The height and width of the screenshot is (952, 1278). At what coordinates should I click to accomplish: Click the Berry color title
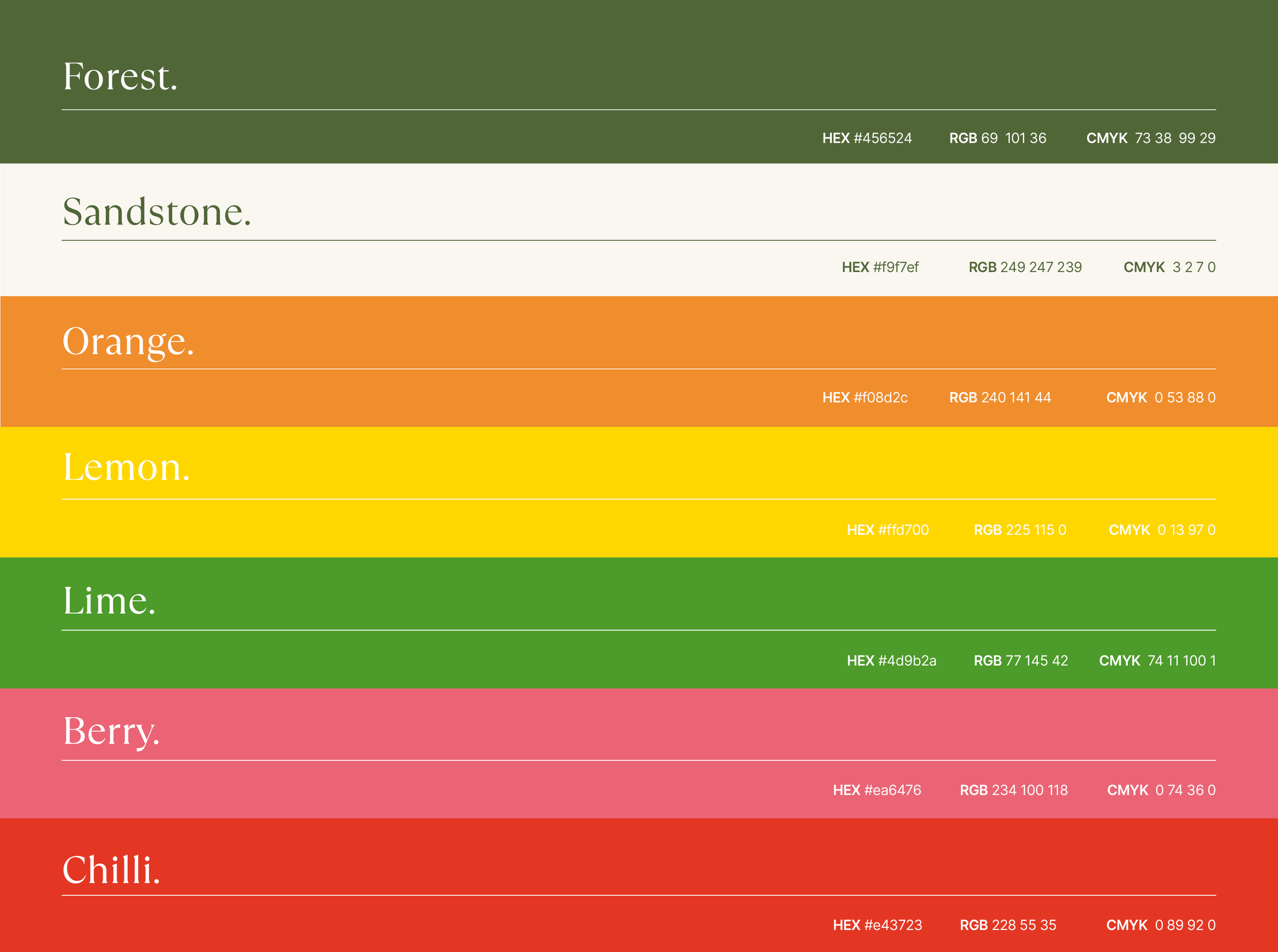pyautogui.click(x=110, y=732)
